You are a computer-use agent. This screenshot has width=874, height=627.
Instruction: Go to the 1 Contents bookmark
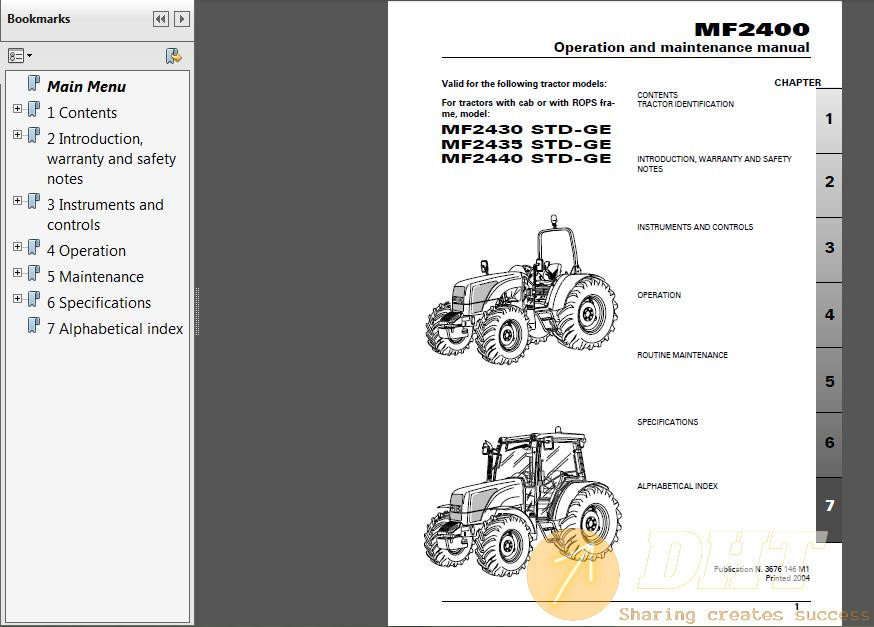coord(82,113)
